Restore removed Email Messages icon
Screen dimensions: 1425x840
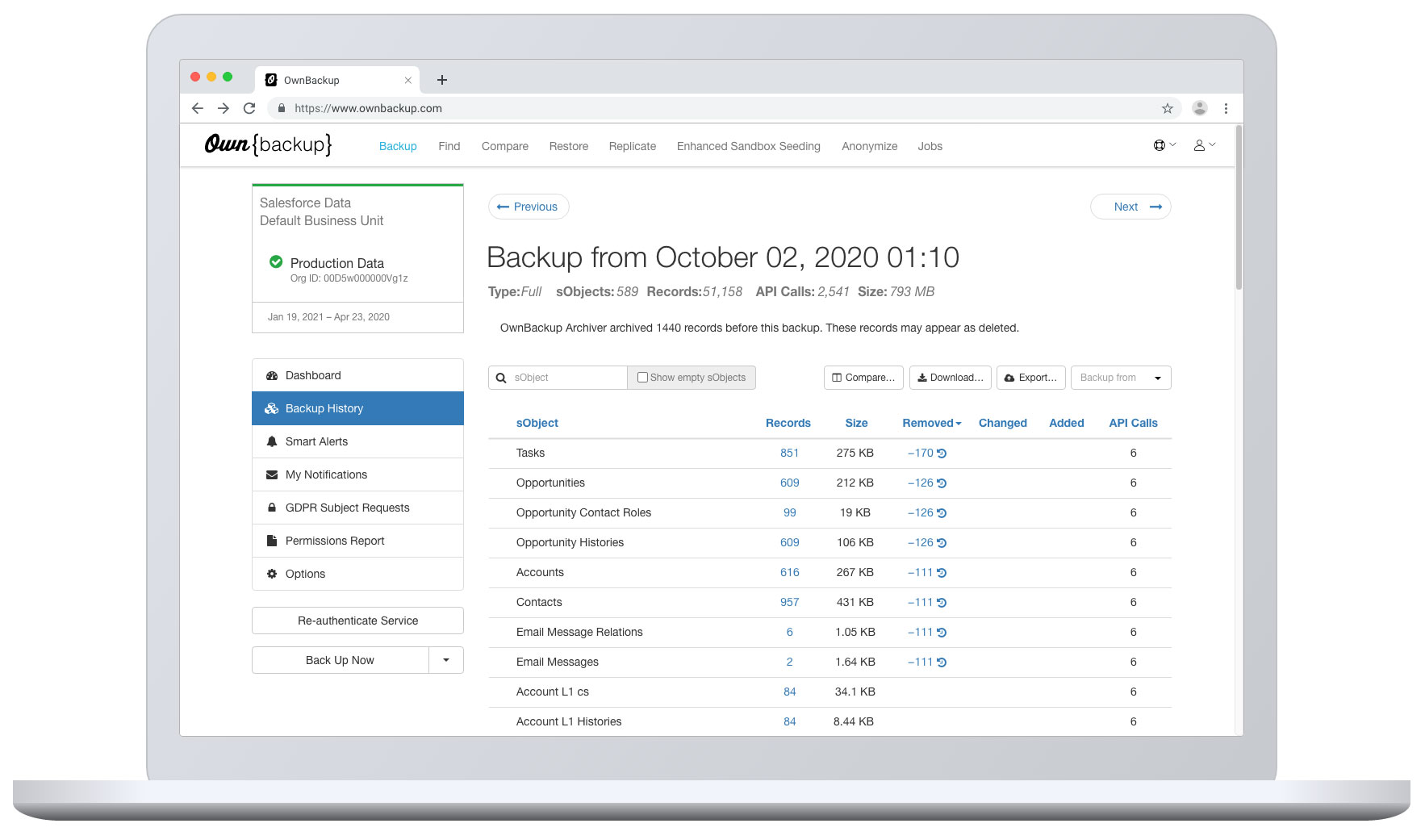coord(942,662)
